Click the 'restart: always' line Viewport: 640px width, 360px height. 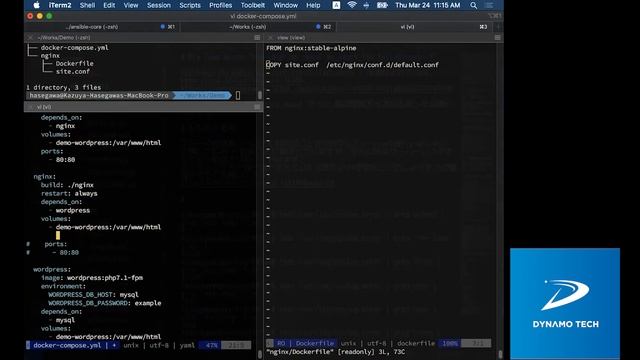(x=69, y=193)
